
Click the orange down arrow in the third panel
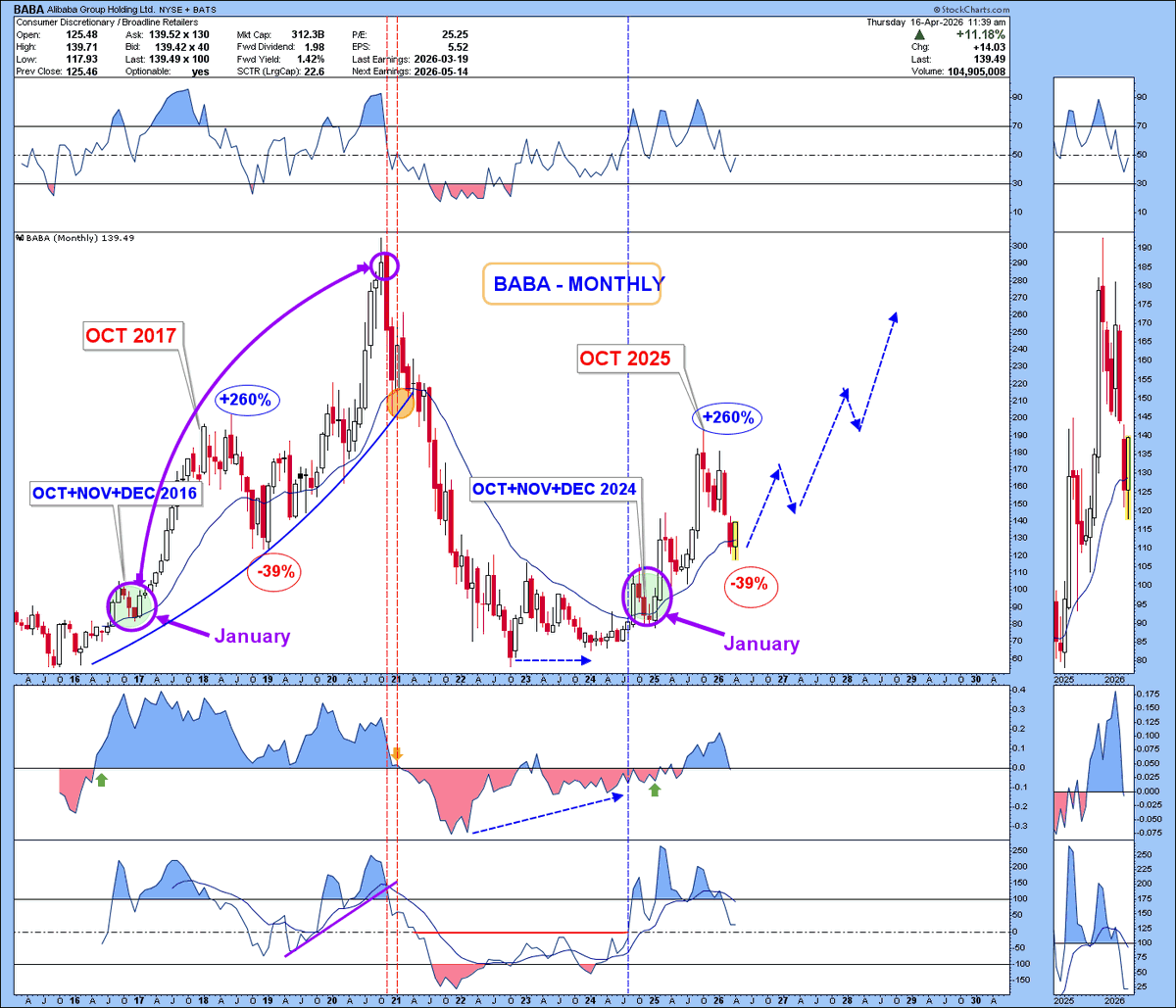(397, 754)
